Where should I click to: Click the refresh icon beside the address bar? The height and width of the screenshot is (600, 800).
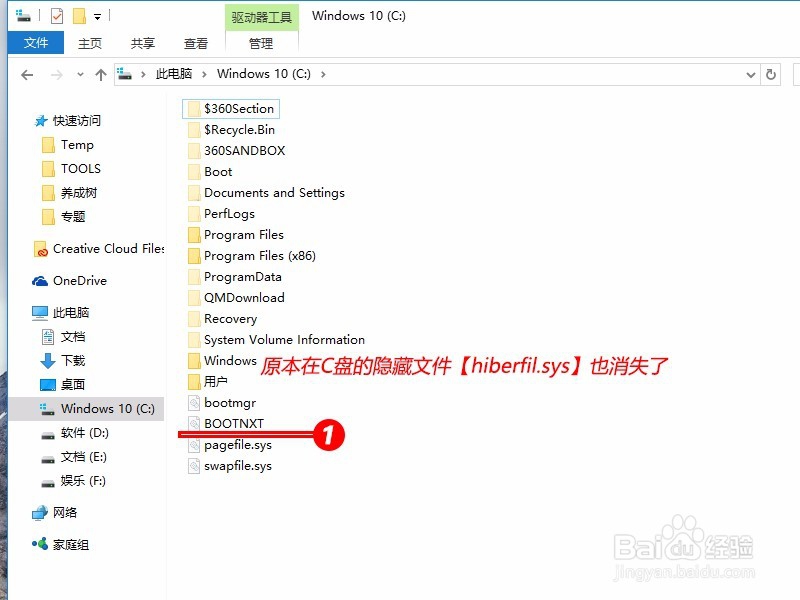pos(770,74)
